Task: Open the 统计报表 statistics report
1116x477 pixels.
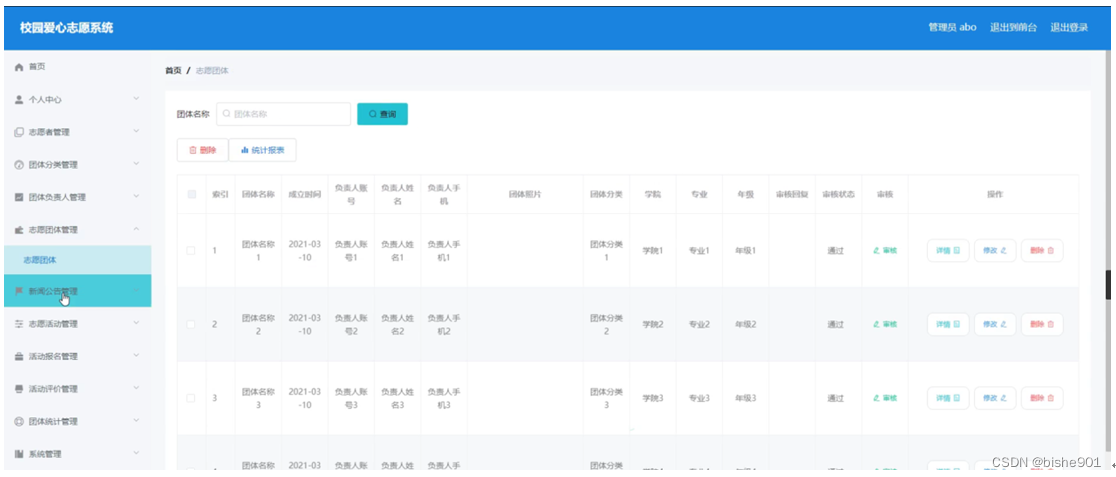Action: pyautogui.click(x=263, y=150)
